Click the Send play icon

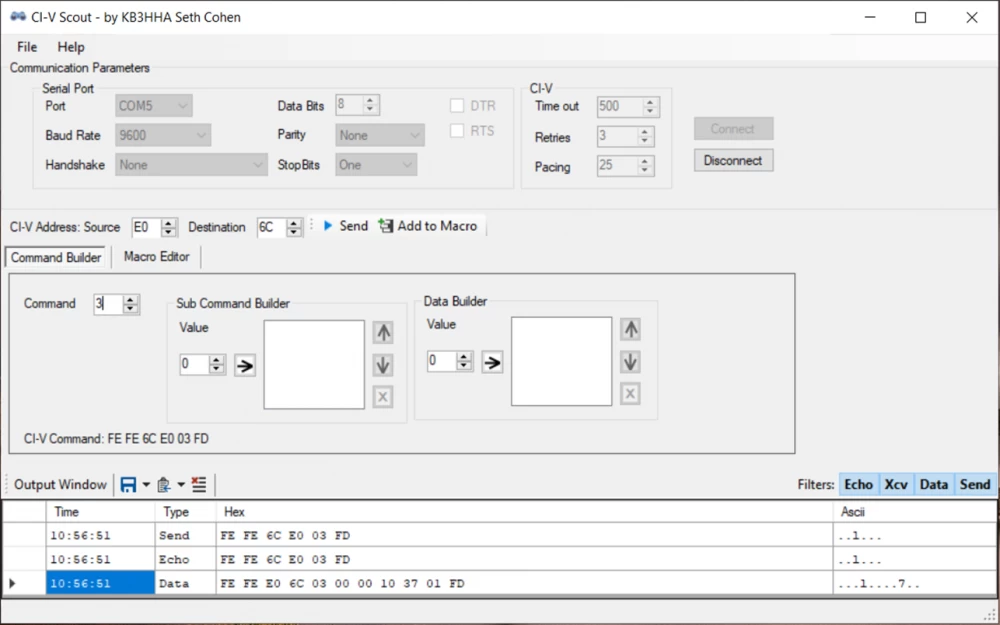click(x=328, y=226)
